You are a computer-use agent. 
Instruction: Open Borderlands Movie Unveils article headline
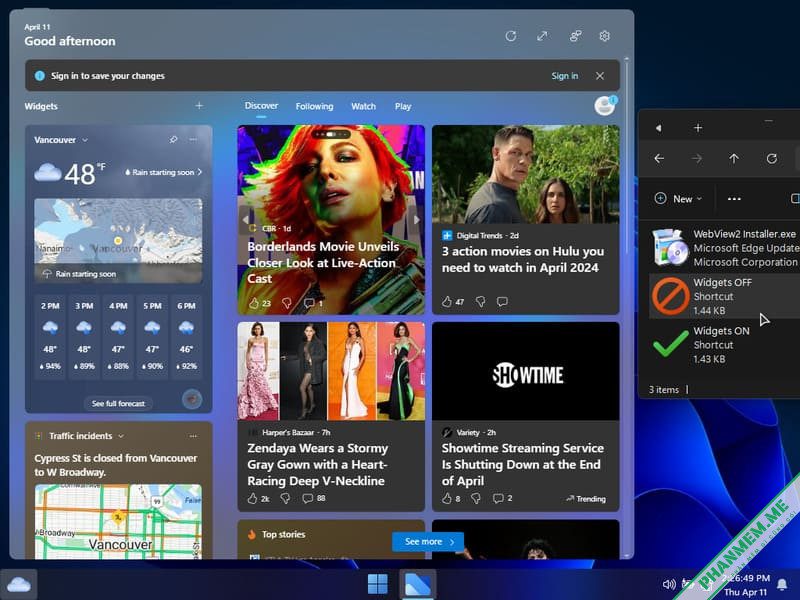tap(323, 262)
